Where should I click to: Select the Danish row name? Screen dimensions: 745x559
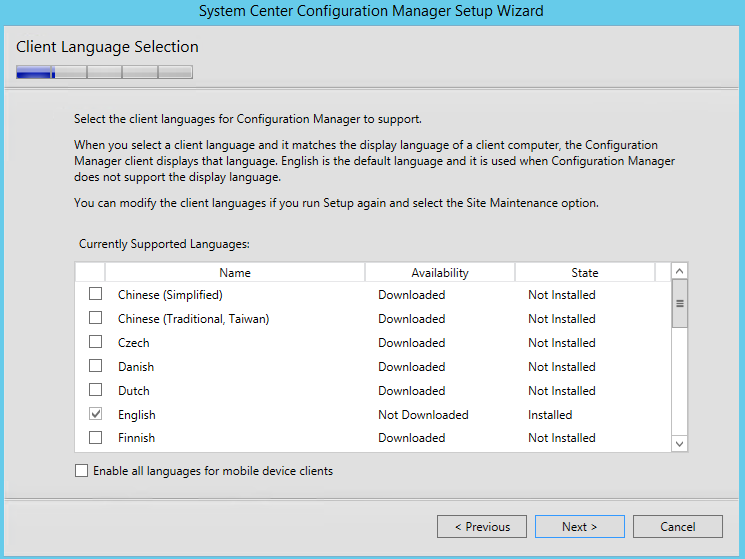pyautogui.click(x=136, y=367)
